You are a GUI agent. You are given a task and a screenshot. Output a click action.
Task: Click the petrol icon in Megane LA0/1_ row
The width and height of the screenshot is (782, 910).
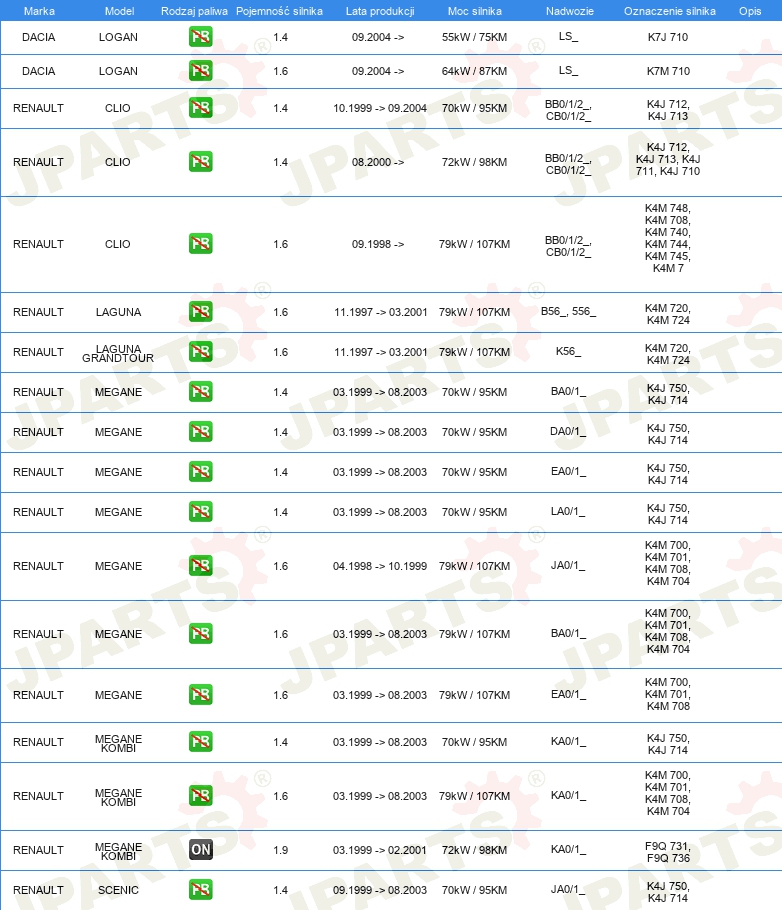200,512
